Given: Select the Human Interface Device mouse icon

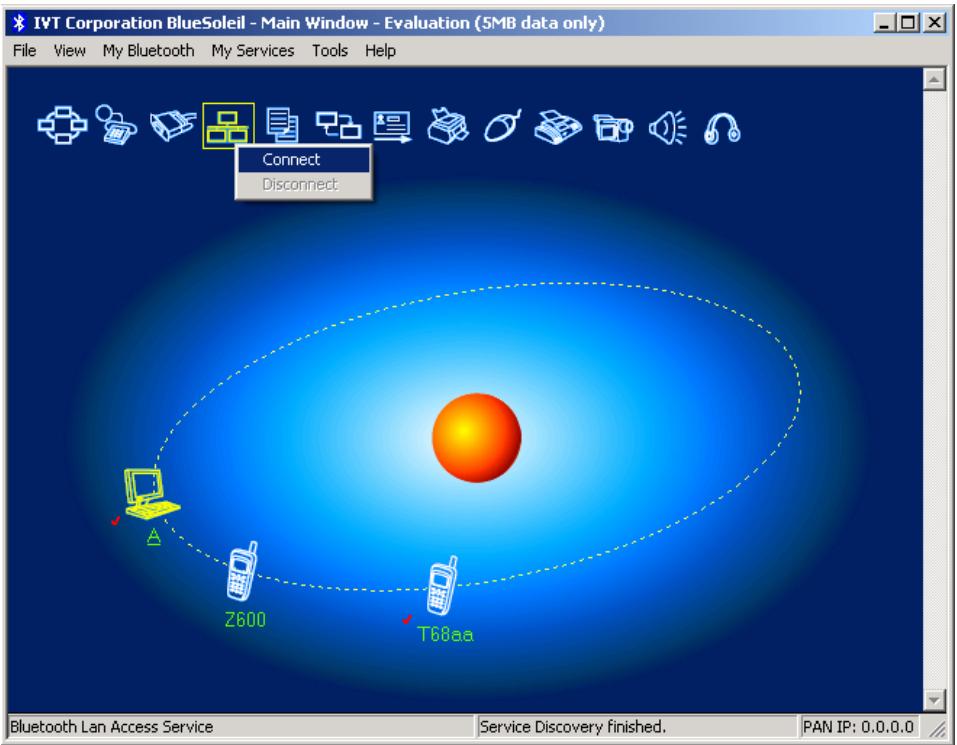Looking at the screenshot, I should click(502, 126).
